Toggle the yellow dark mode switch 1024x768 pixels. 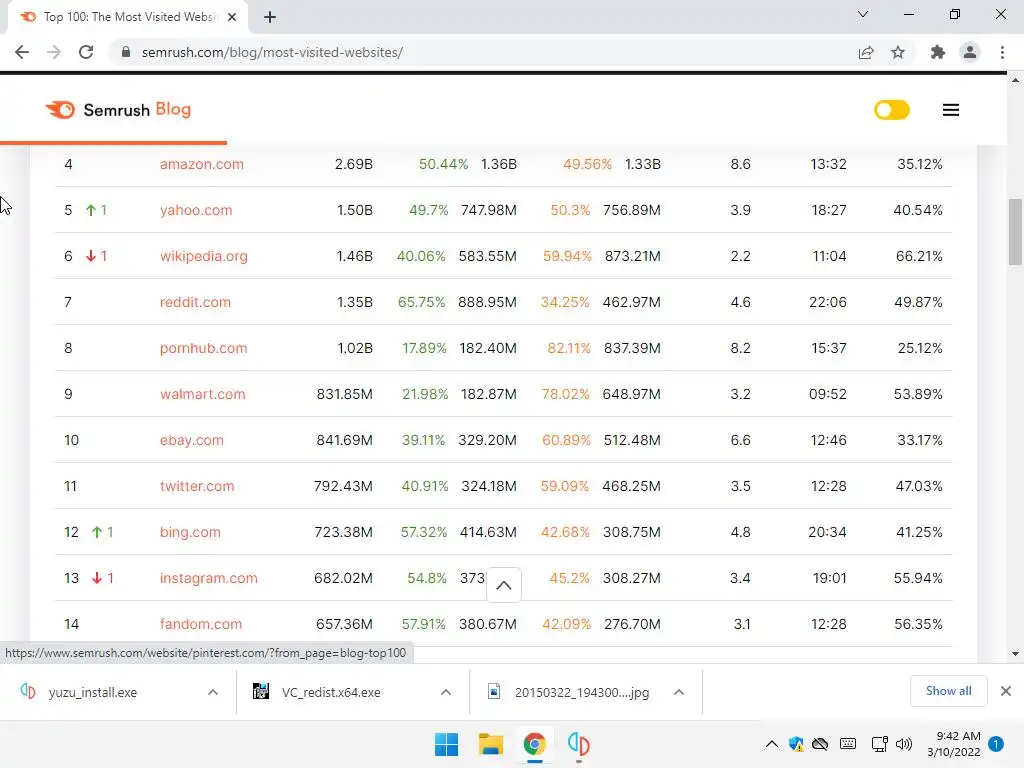[x=891, y=110]
